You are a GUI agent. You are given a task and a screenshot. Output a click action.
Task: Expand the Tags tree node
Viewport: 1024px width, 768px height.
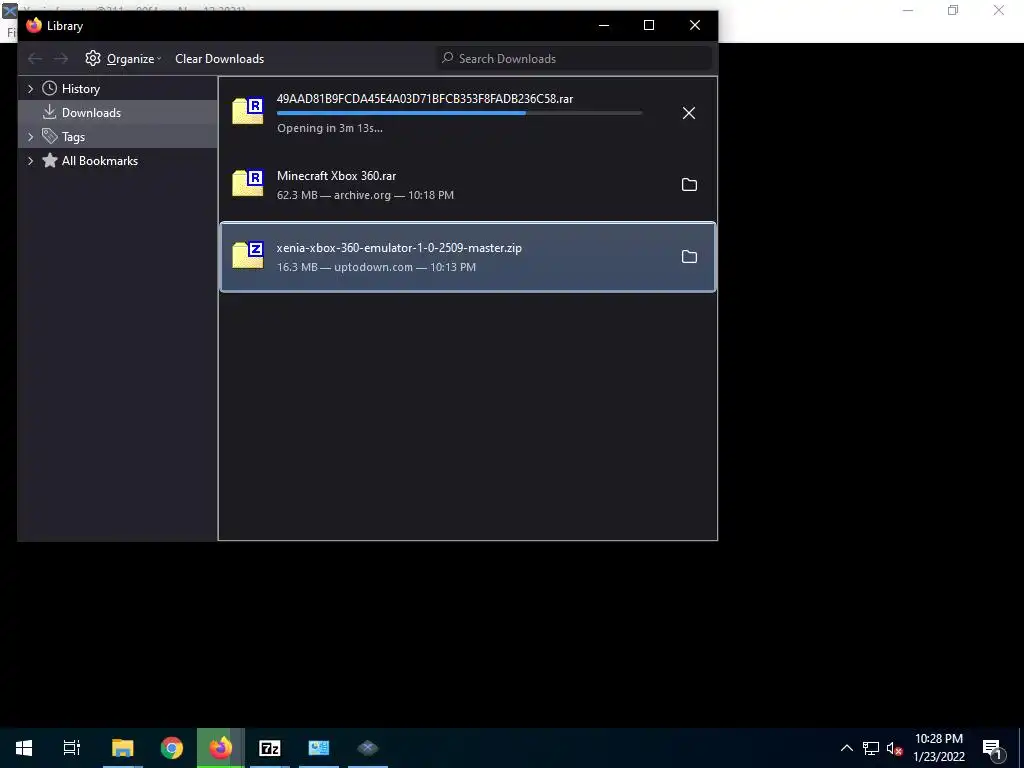pyautogui.click(x=30, y=136)
